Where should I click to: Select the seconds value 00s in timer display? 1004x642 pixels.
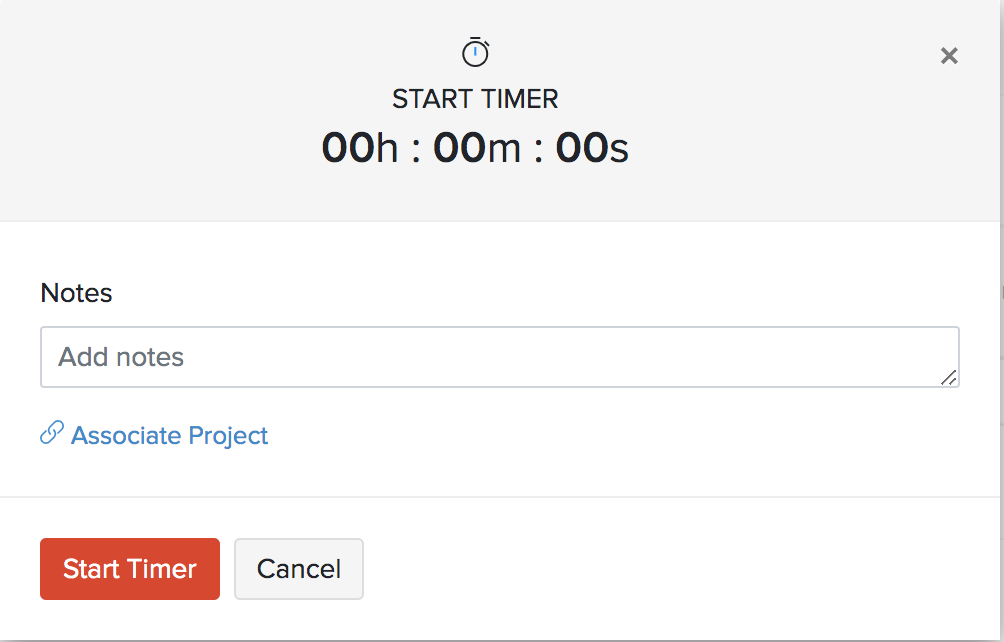(x=590, y=147)
